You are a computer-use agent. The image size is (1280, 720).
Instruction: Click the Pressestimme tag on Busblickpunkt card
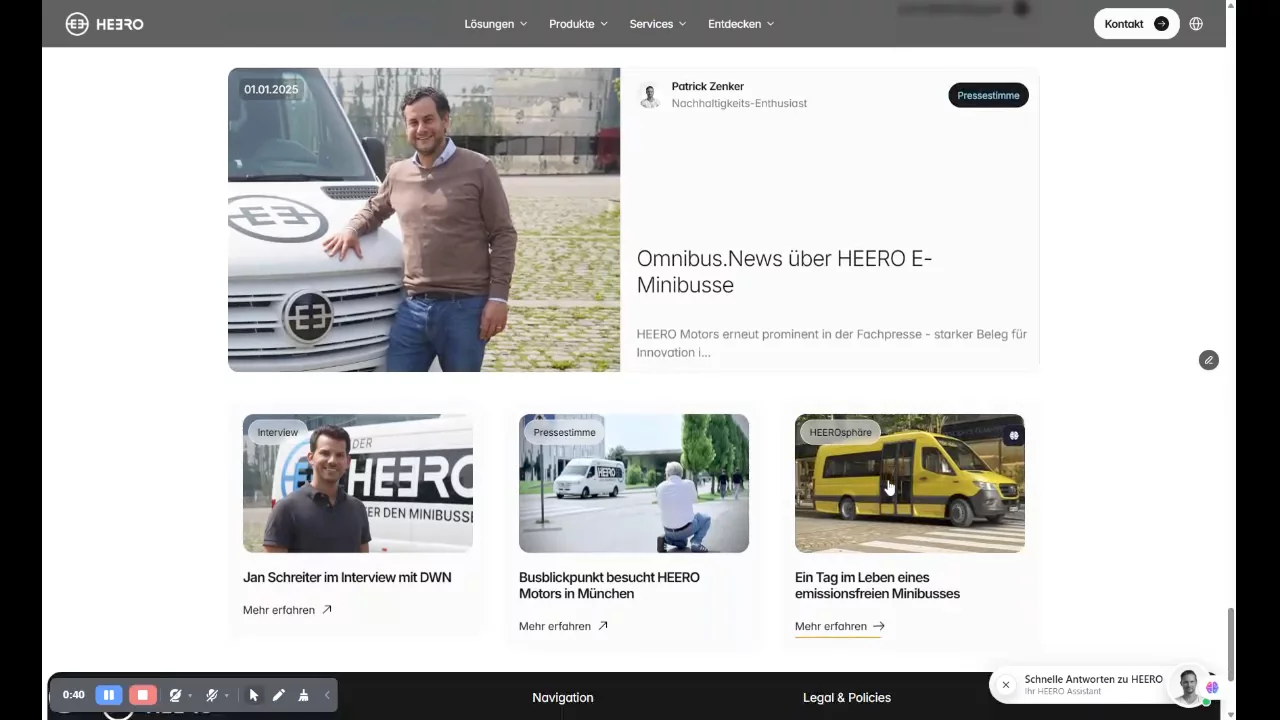coord(565,432)
